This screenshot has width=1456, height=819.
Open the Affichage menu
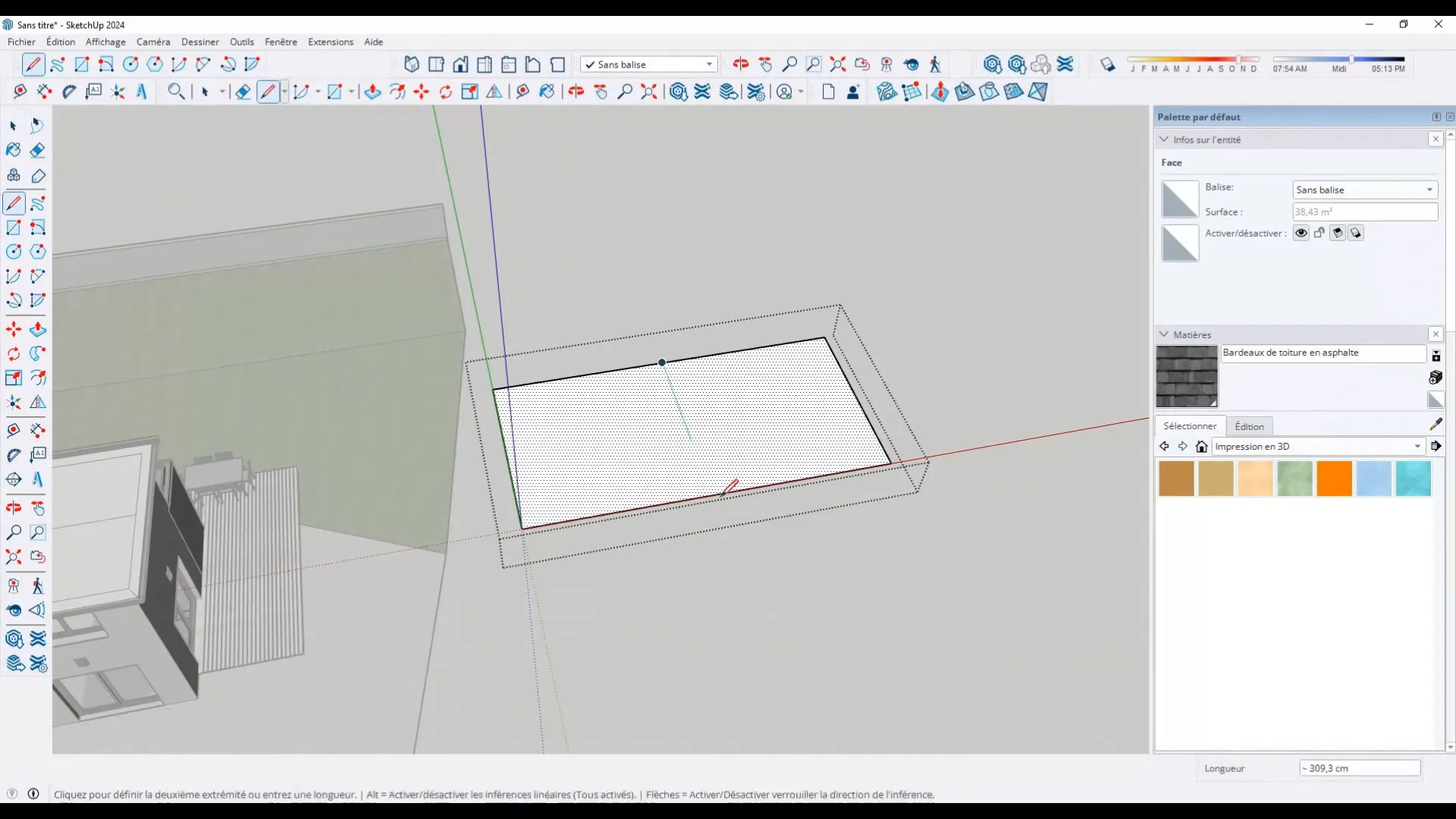(105, 41)
